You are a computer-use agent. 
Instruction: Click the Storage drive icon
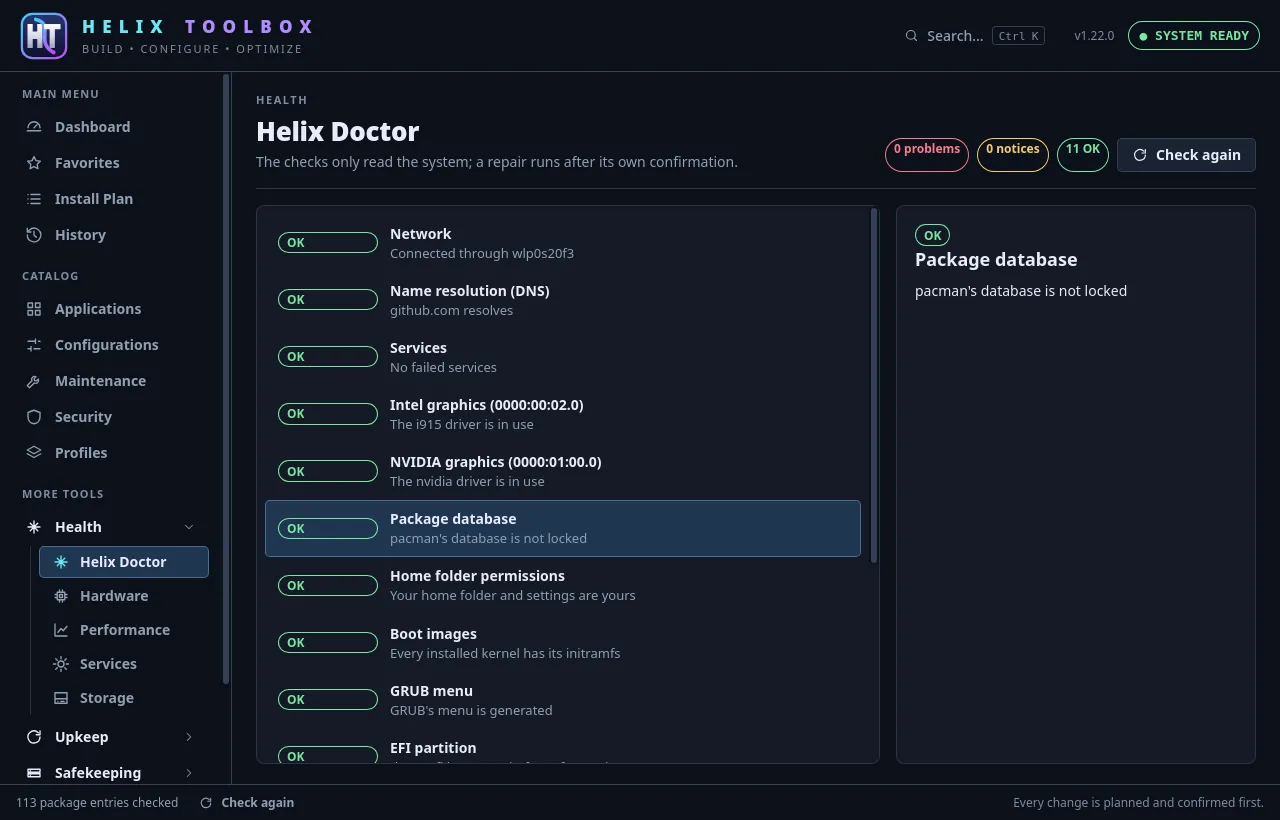coord(61,698)
